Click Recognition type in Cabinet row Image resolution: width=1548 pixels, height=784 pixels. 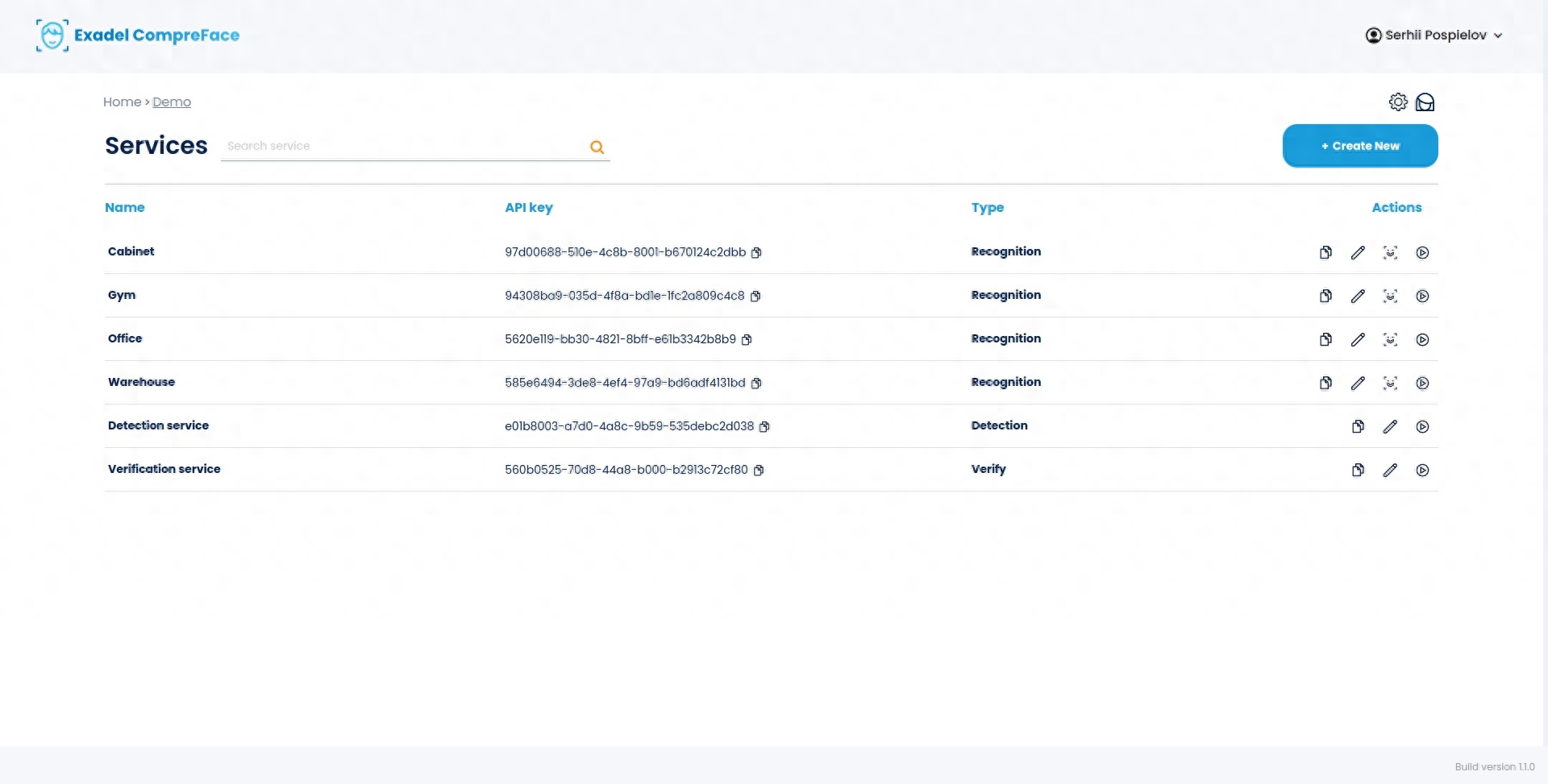1006,252
